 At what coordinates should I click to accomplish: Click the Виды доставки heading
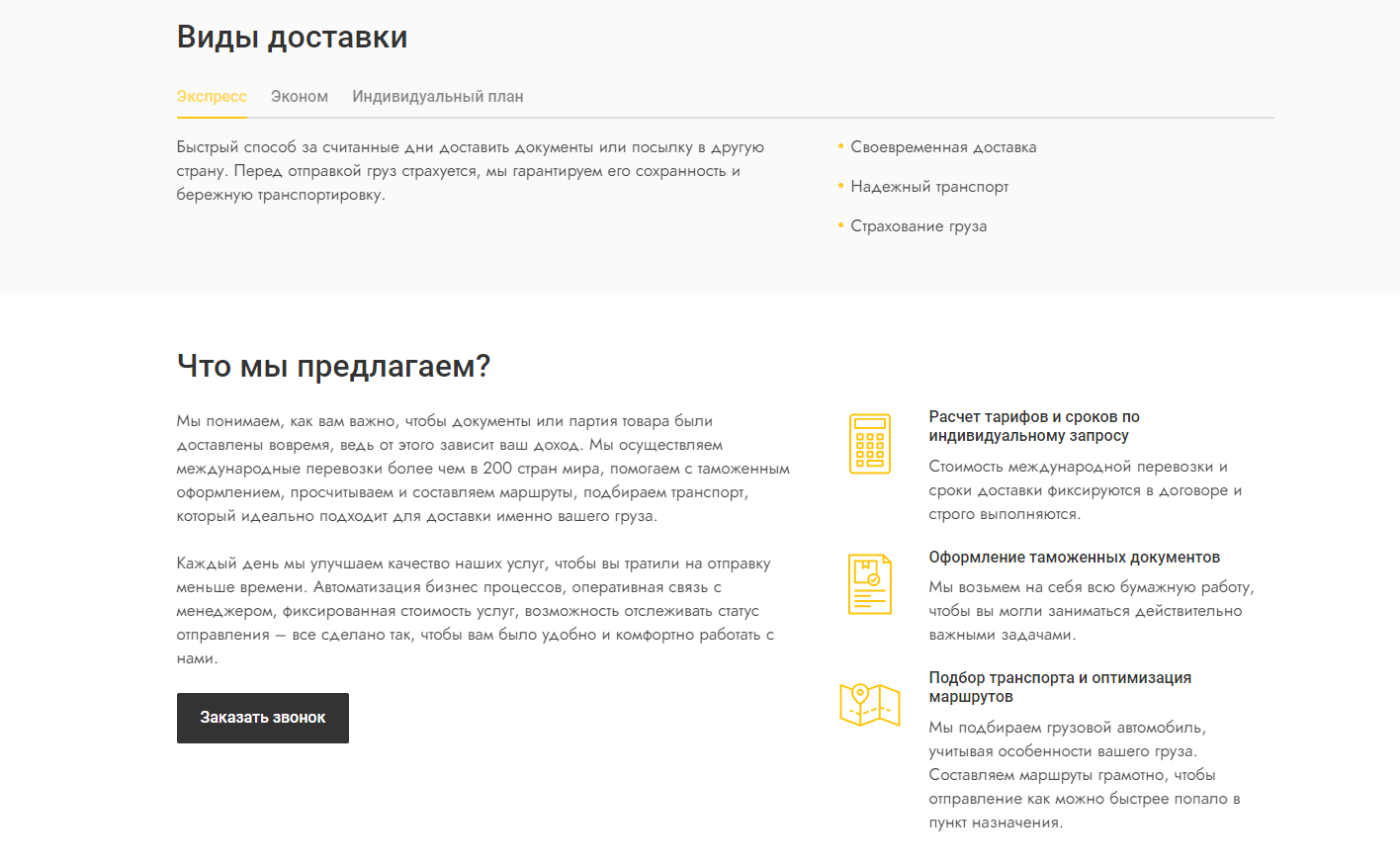[x=293, y=37]
